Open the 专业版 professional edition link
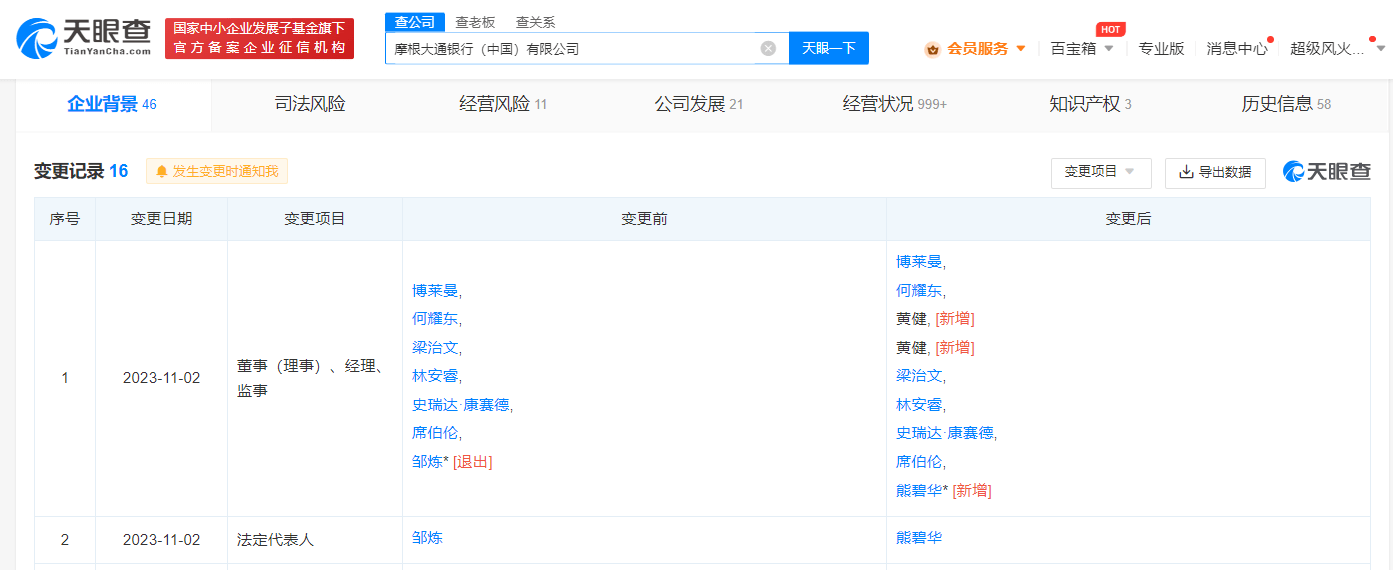The width and height of the screenshot is (1393, 570). pyautogui.click(x=1161, y=48)
